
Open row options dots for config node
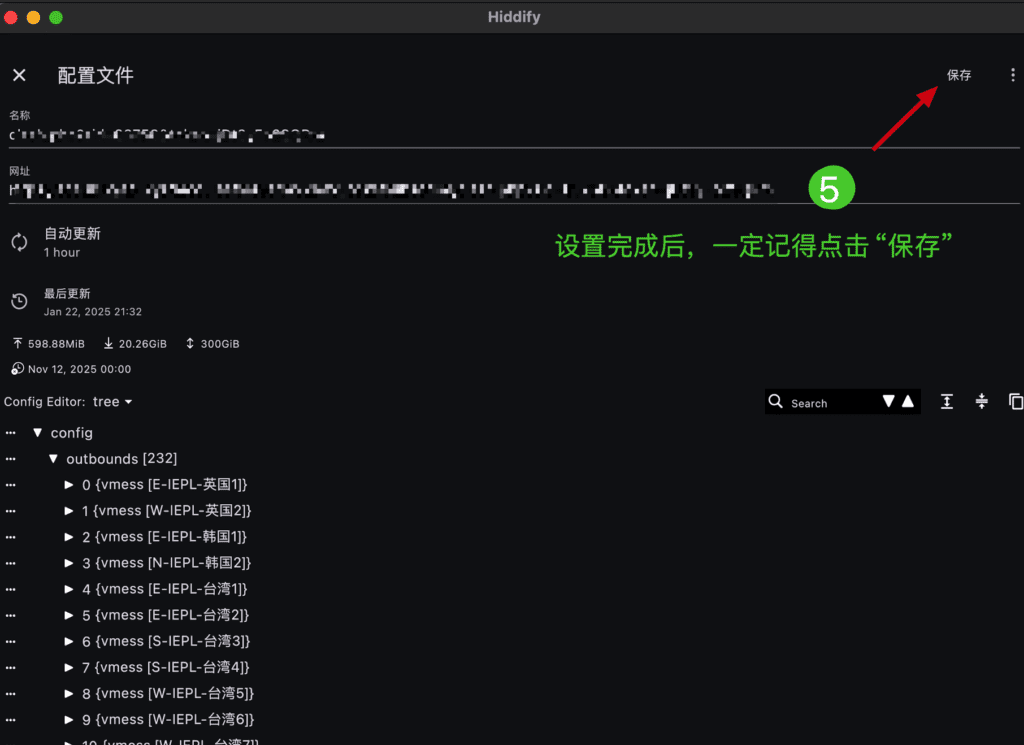[x=10, y=433]
